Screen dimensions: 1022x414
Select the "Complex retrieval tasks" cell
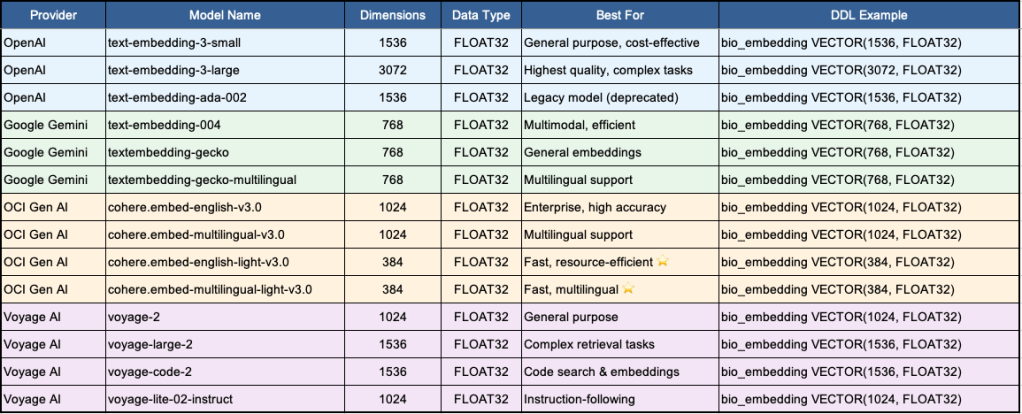(589, 344)
